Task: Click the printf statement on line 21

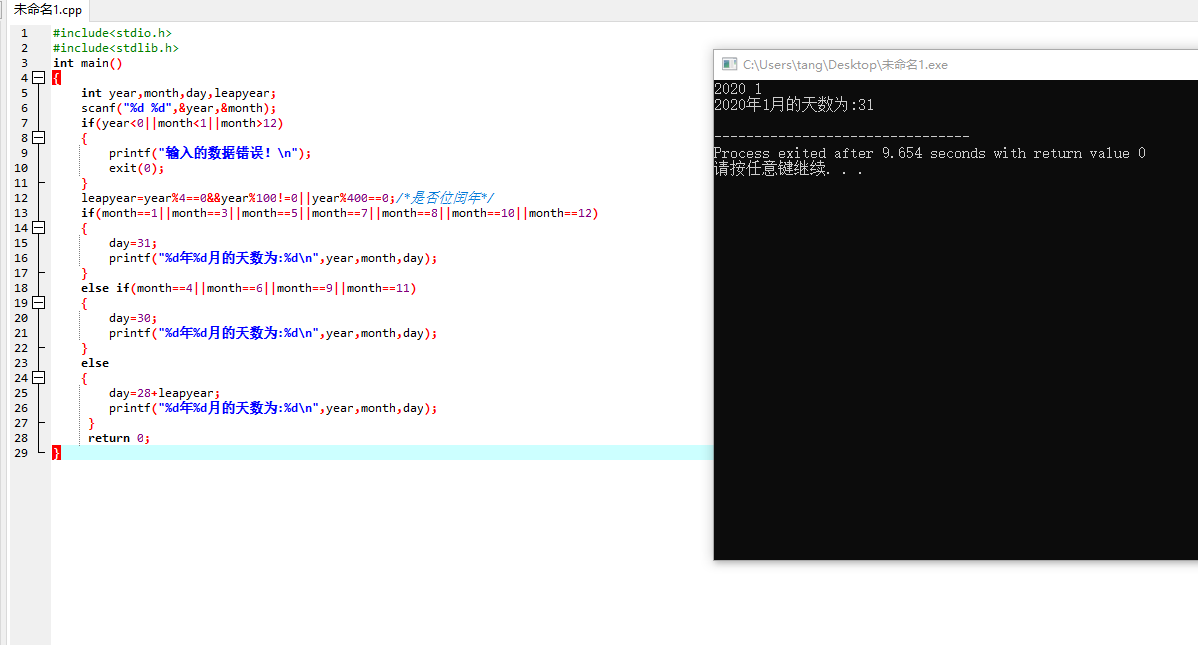Action: (x=273, y=333)
